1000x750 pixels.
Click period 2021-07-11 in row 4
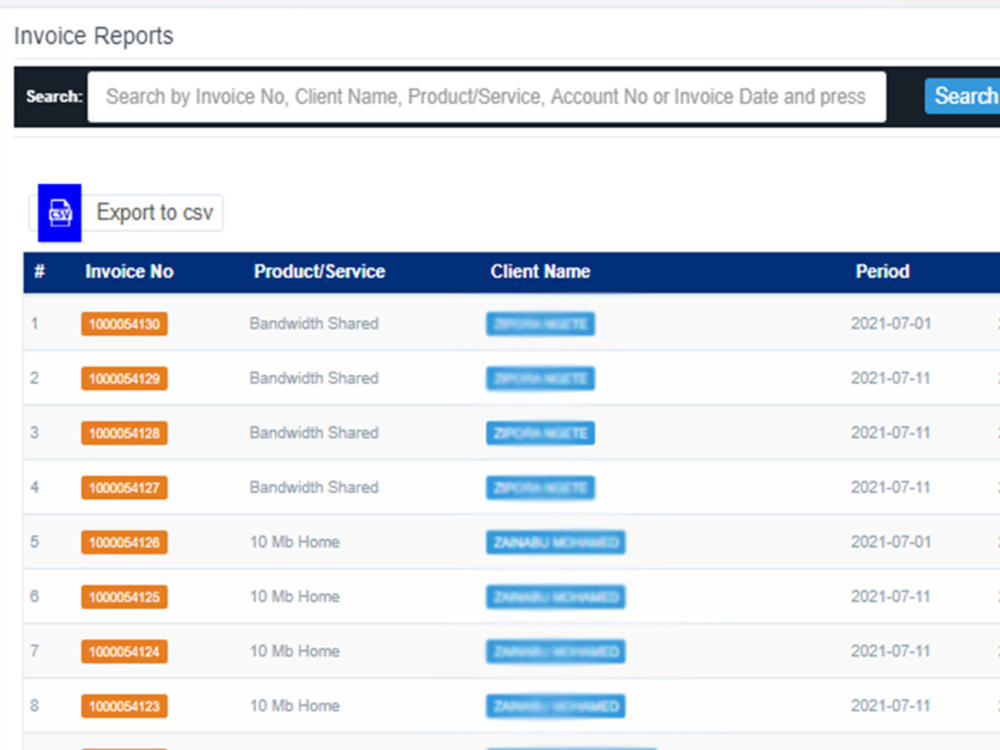[x=891, y=487]
